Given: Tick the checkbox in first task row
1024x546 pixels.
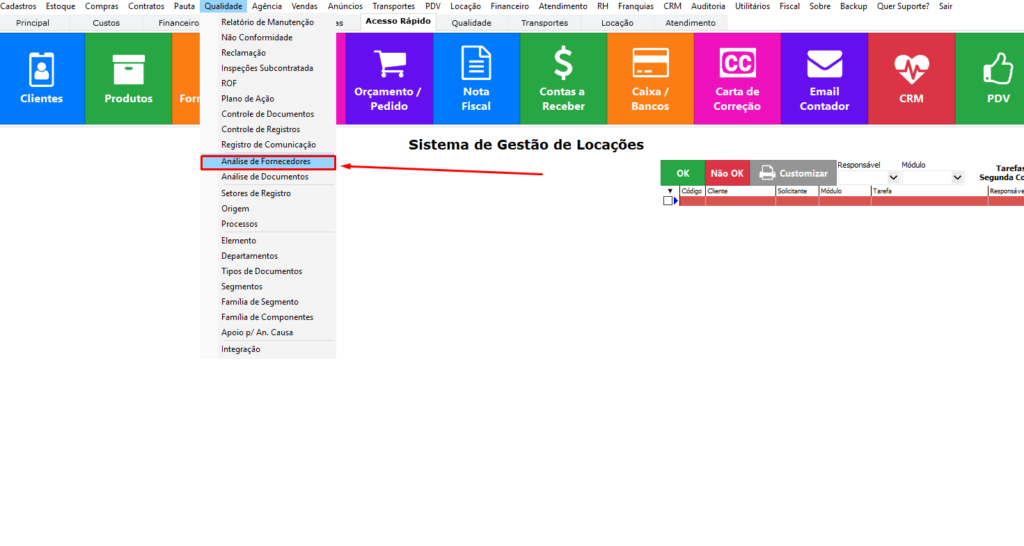Looking at the screenshot, I should tap(668, 201).
